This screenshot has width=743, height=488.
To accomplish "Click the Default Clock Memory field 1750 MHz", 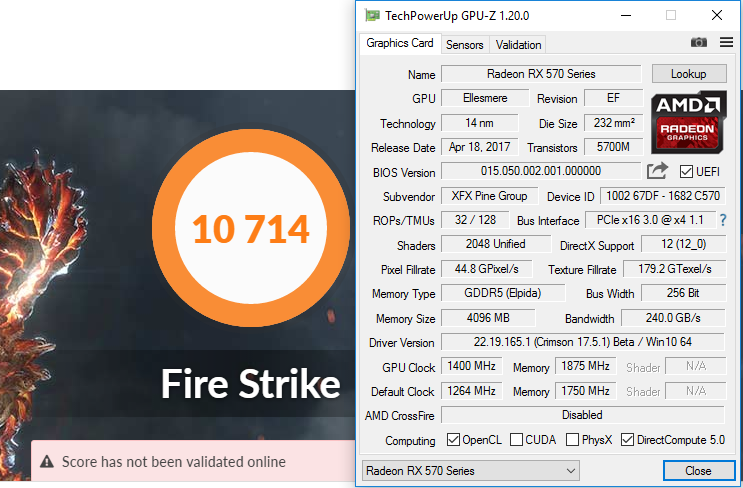I will [586, 391].
